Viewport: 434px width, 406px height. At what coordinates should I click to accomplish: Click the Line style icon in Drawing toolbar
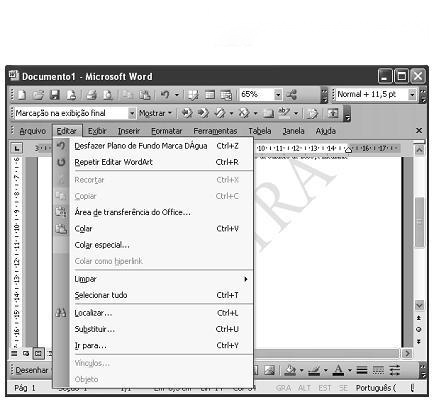tap(362, 370)
